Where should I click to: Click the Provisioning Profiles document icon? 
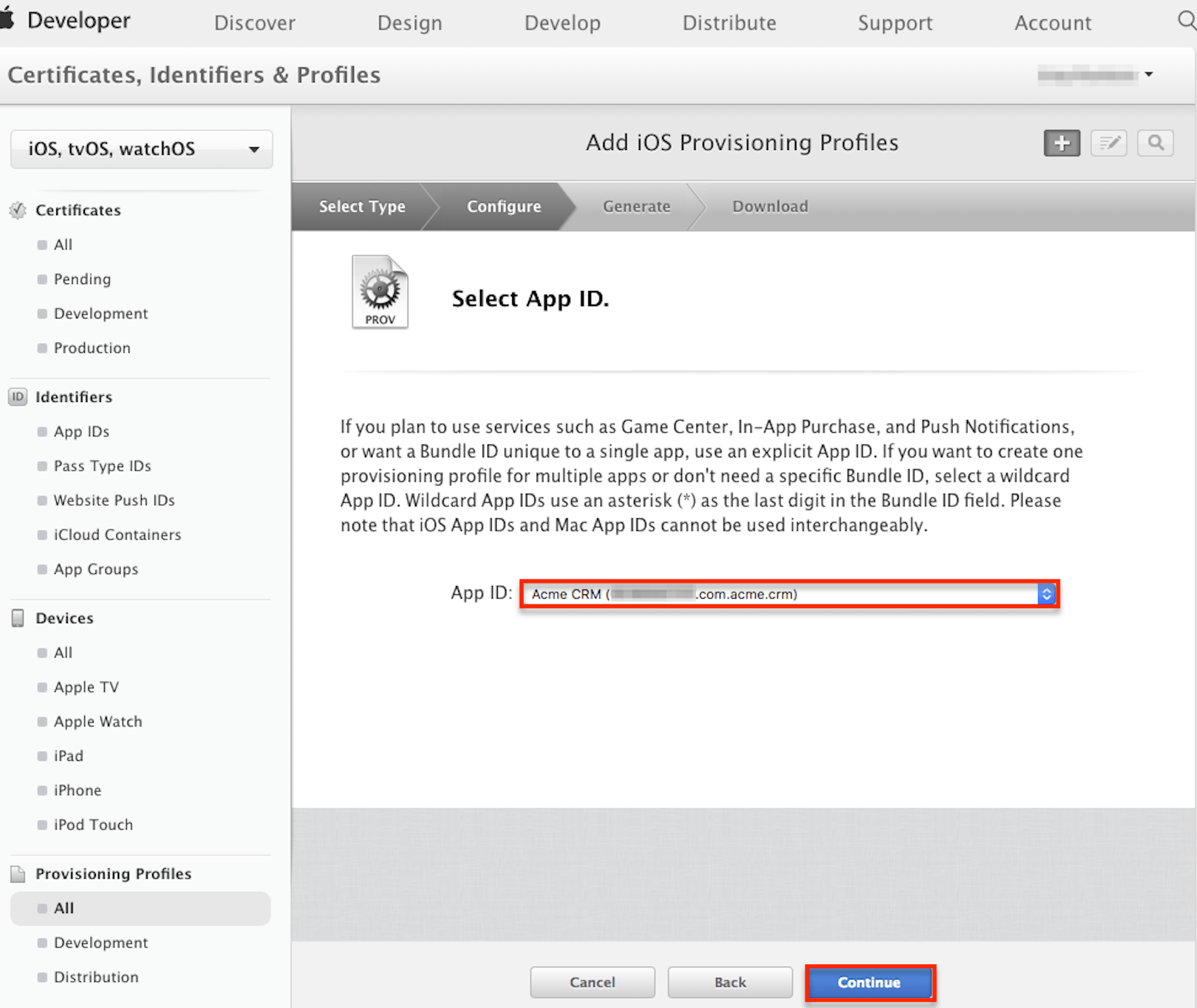coord(18,874)
